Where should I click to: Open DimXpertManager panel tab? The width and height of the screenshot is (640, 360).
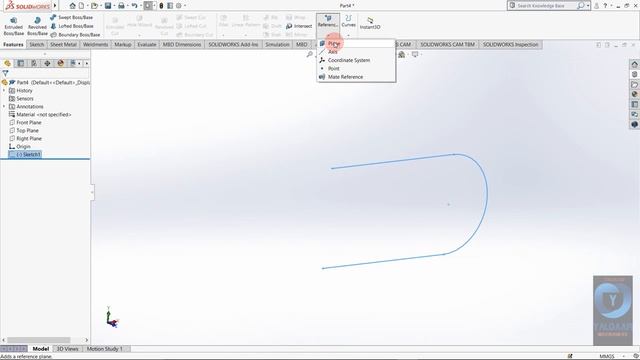pos(47,63)
